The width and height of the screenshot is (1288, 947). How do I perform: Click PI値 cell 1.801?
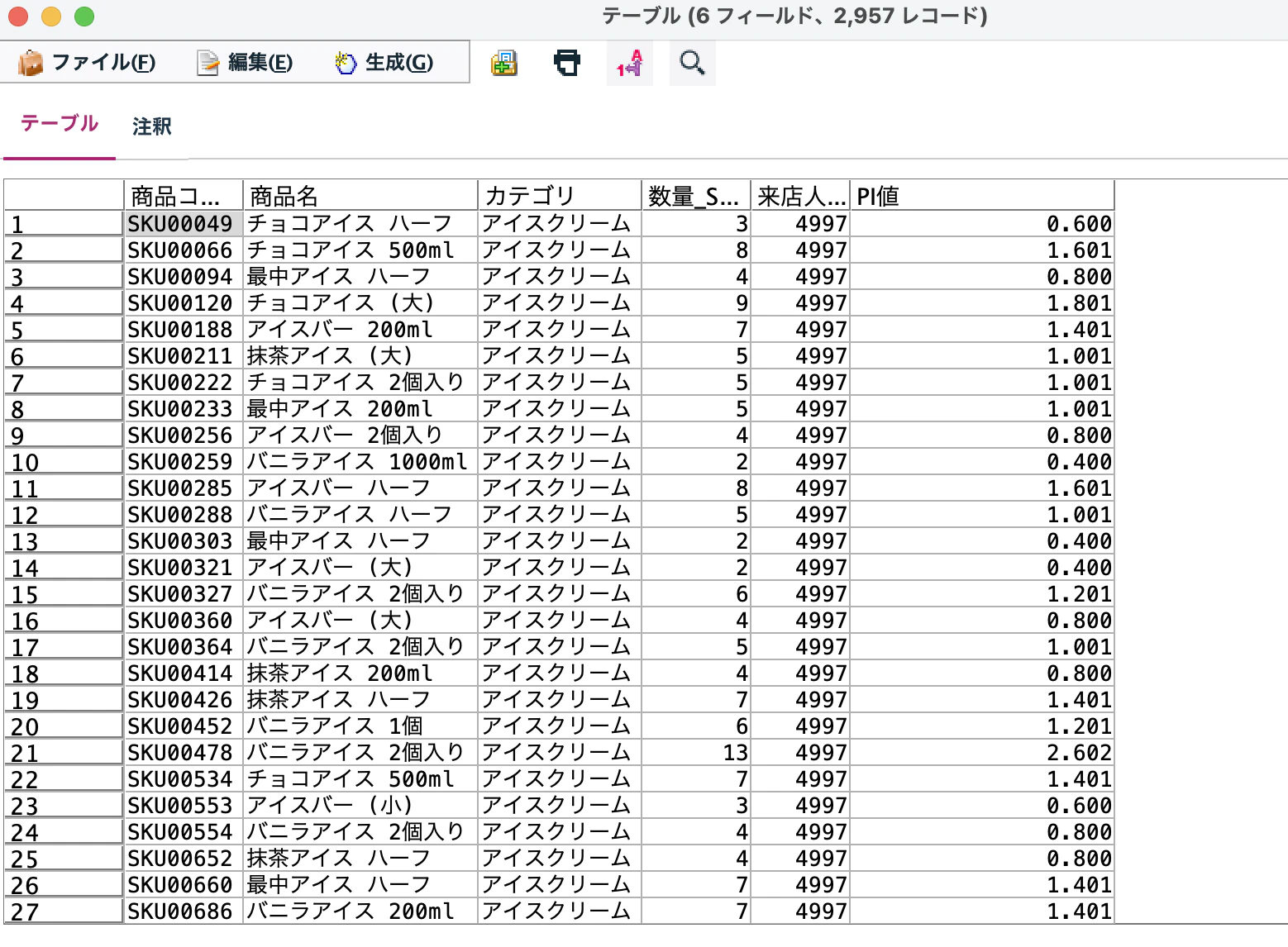pyautogui.click(x=982, y=303)
